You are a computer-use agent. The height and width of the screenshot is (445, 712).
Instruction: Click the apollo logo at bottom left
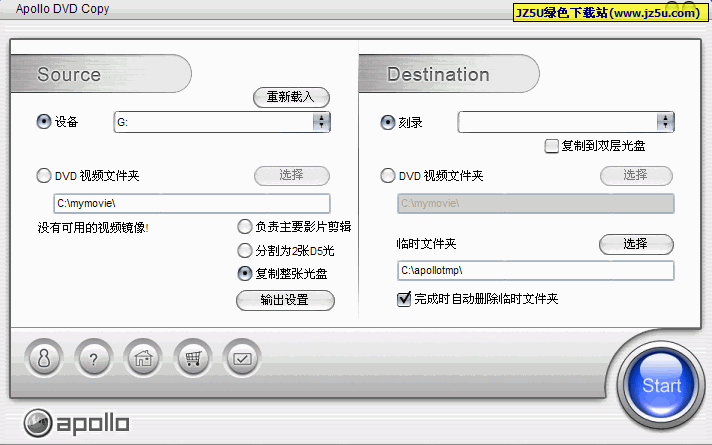click(x=76, y=423)
